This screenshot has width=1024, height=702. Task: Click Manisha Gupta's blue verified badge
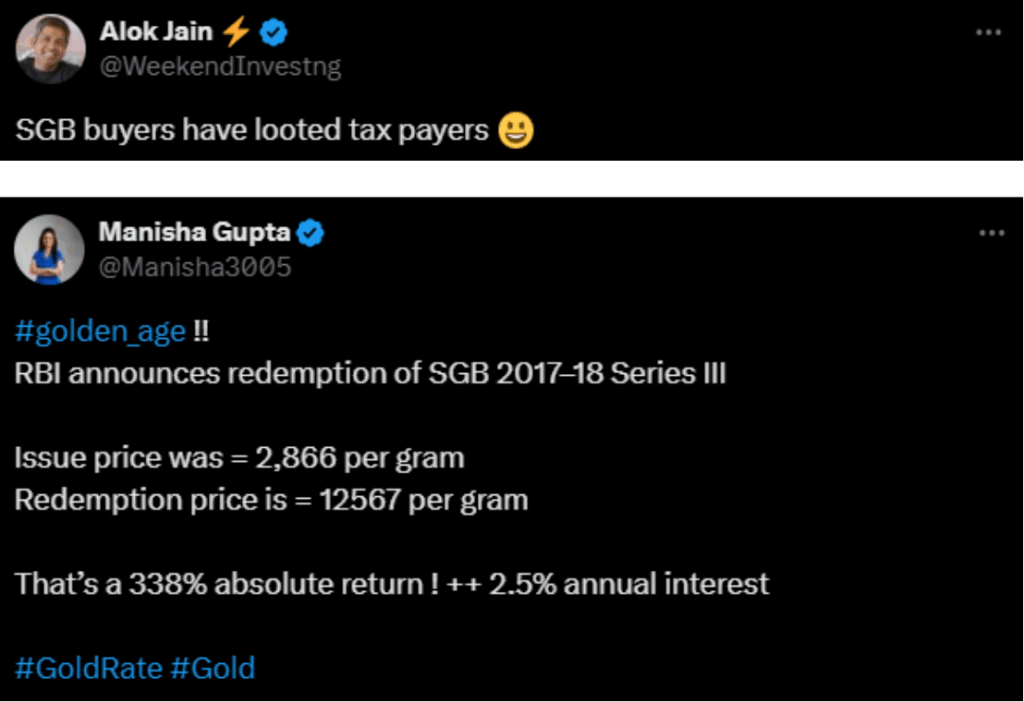pyautogui.click(x=311, y=233)
